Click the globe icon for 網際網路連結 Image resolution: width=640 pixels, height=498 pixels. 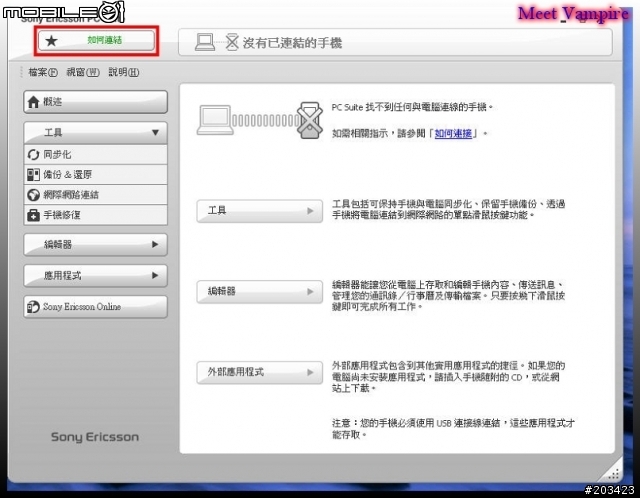click(33, 195)
